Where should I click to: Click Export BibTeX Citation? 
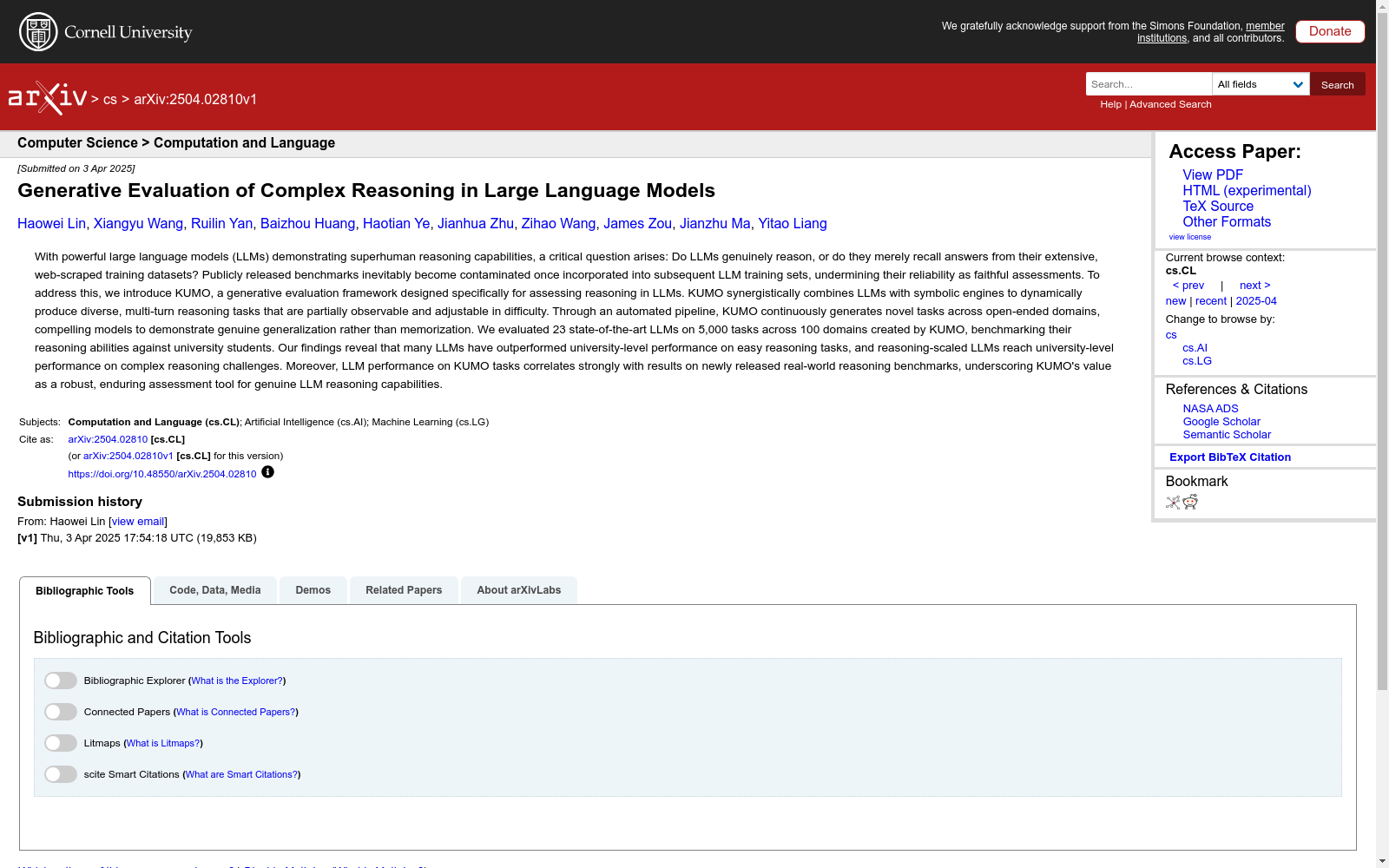tap(1230, 457)
